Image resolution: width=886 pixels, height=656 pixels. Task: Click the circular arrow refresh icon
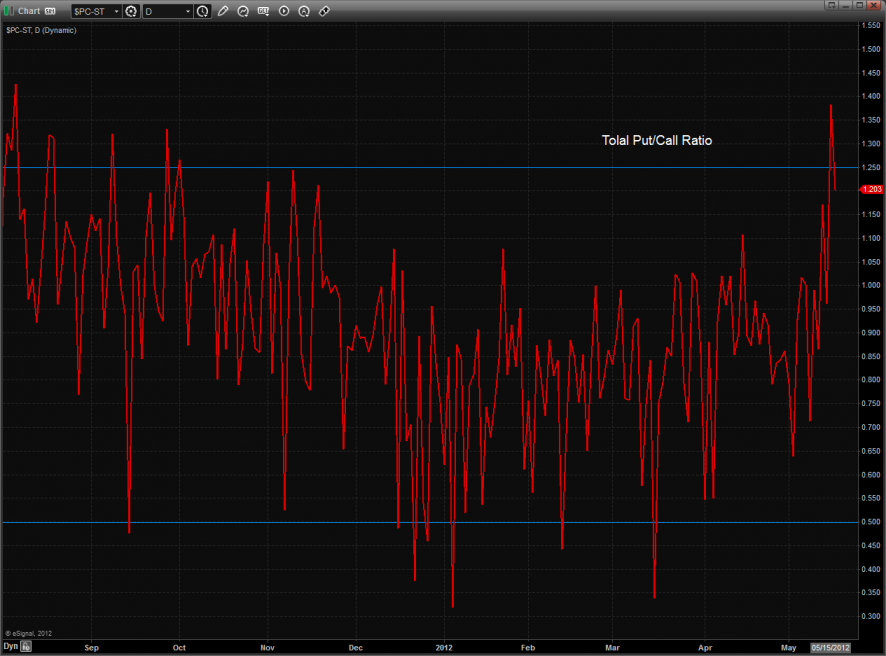(244, 11)
